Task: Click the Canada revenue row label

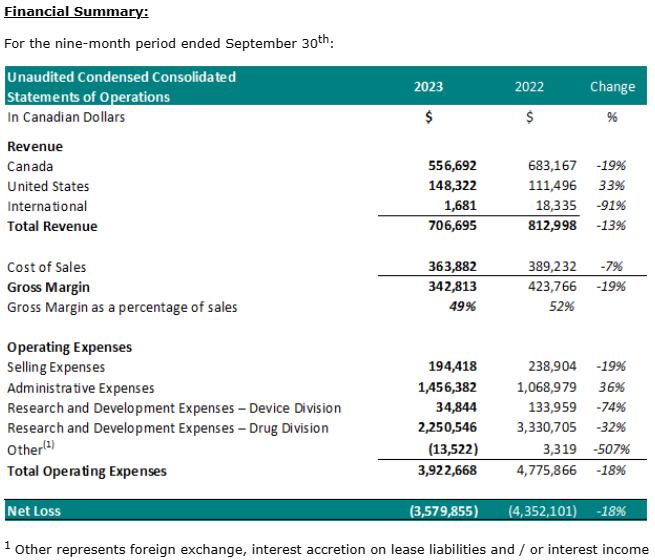Action: pos(30,167)
